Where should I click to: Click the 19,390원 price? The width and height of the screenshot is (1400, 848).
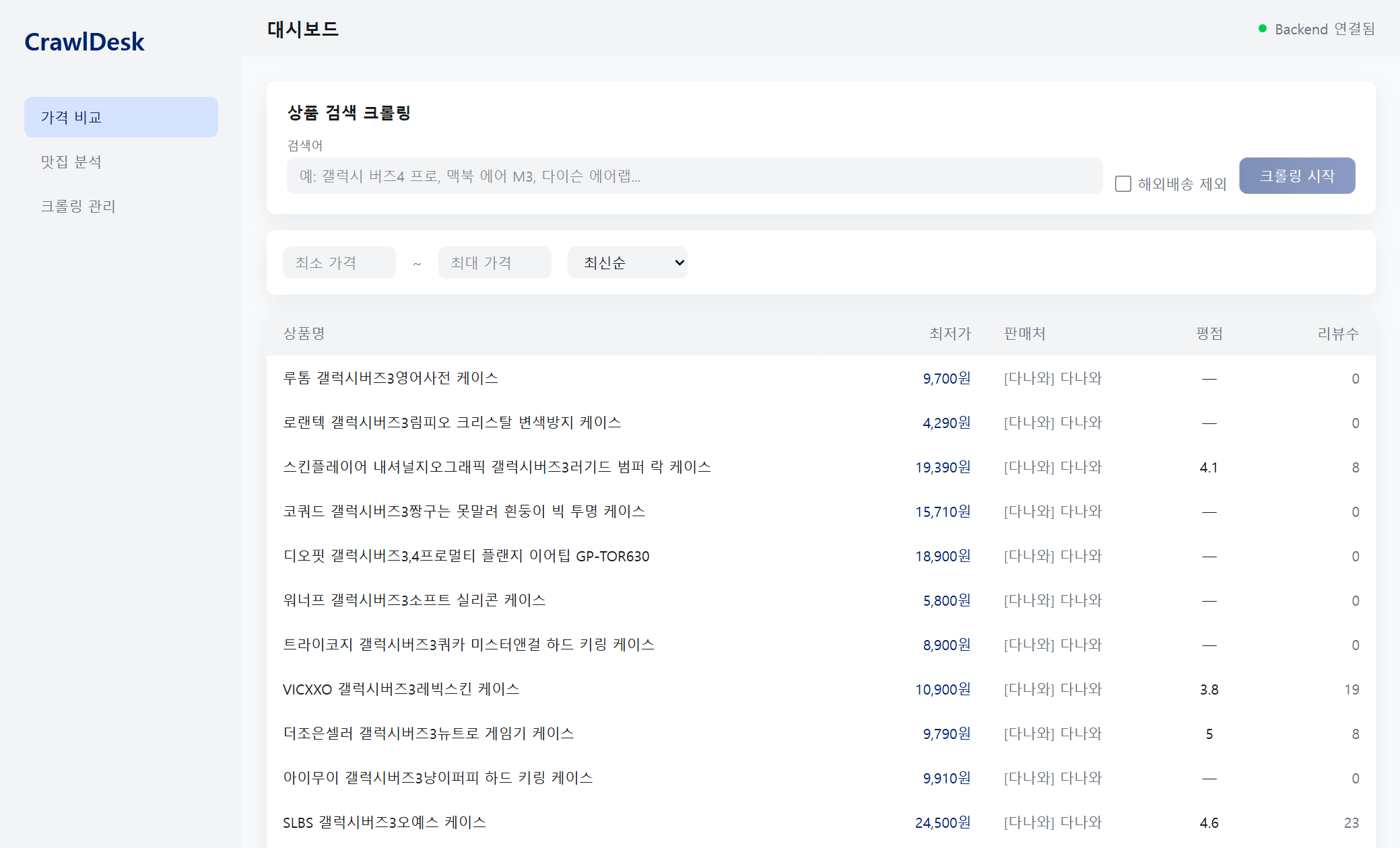tap(943, 467)
